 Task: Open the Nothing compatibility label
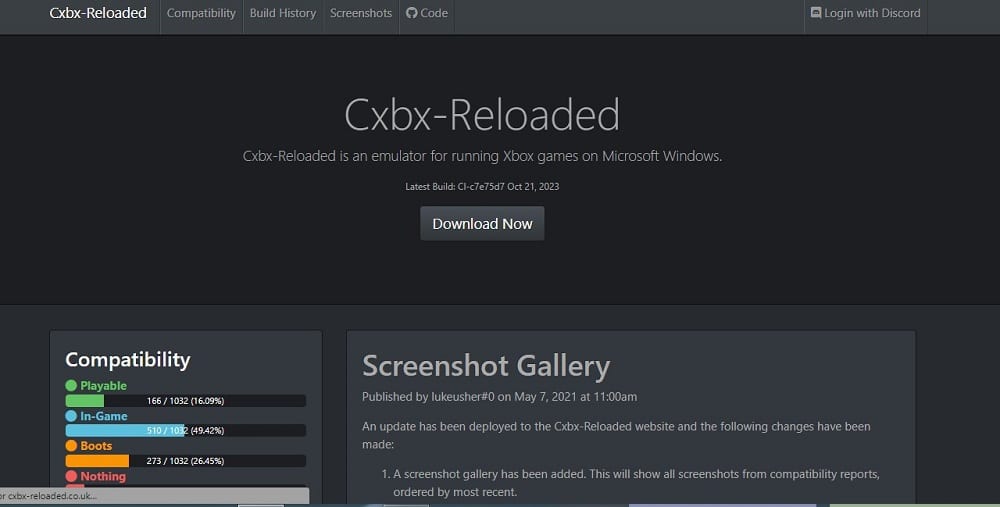pyautogui.click(x=103, y=476)
